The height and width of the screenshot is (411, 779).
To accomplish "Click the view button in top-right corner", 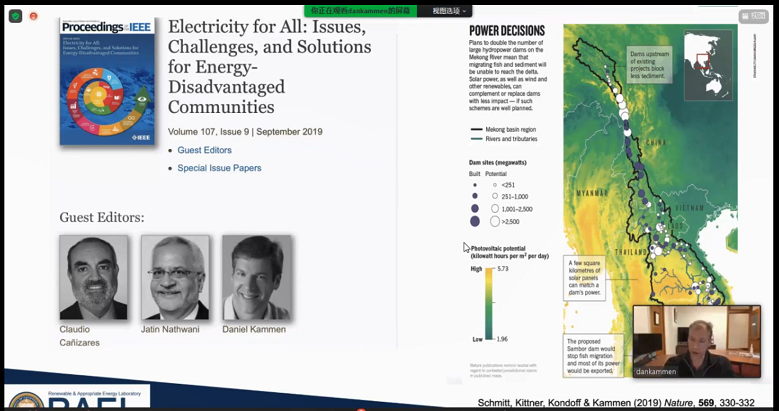I will click(x=752, y=16).
